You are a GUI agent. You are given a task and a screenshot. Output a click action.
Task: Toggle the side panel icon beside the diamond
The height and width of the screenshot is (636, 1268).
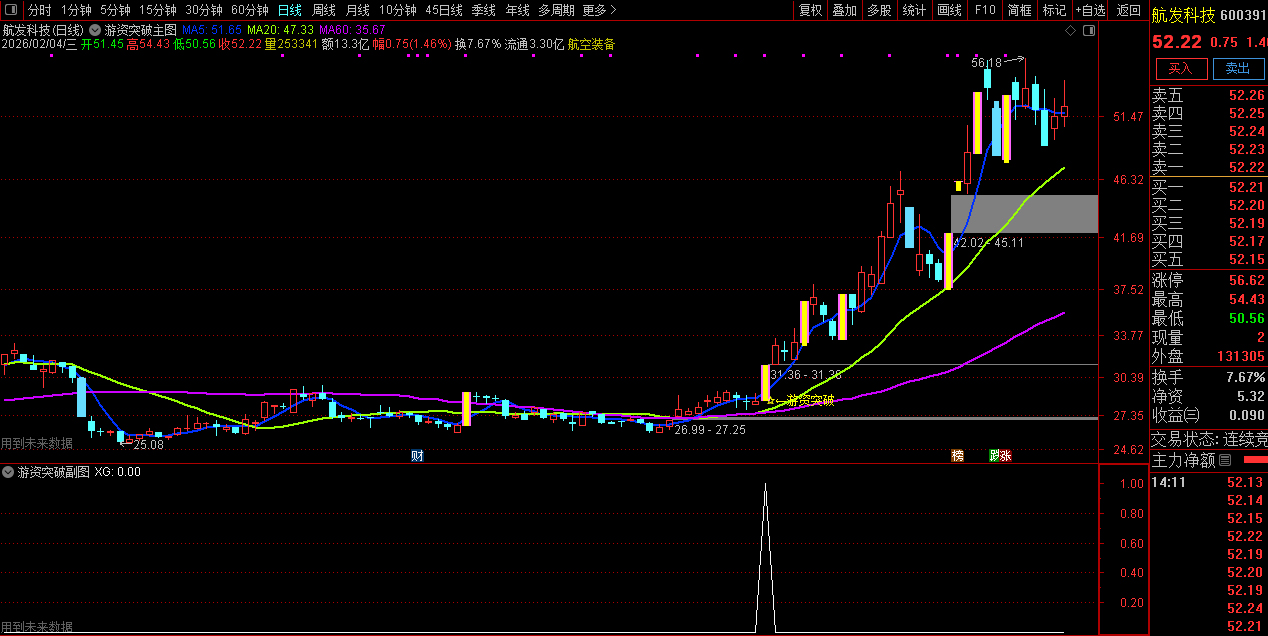[1089, 31]
